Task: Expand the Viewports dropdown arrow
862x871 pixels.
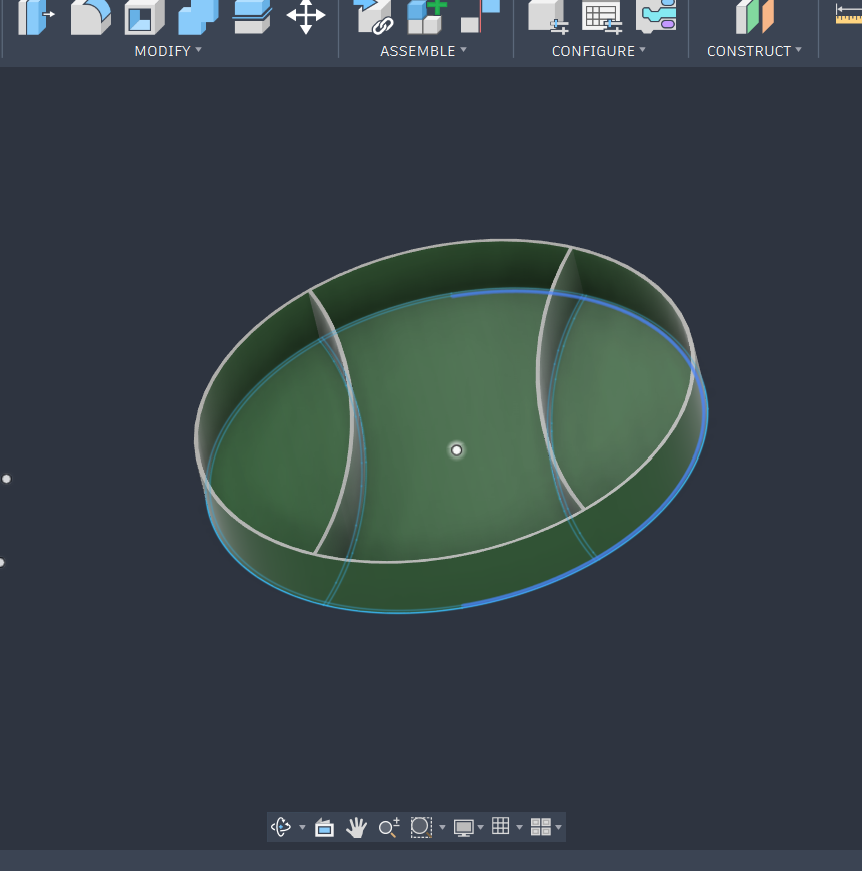Action: tap(558, 828)
